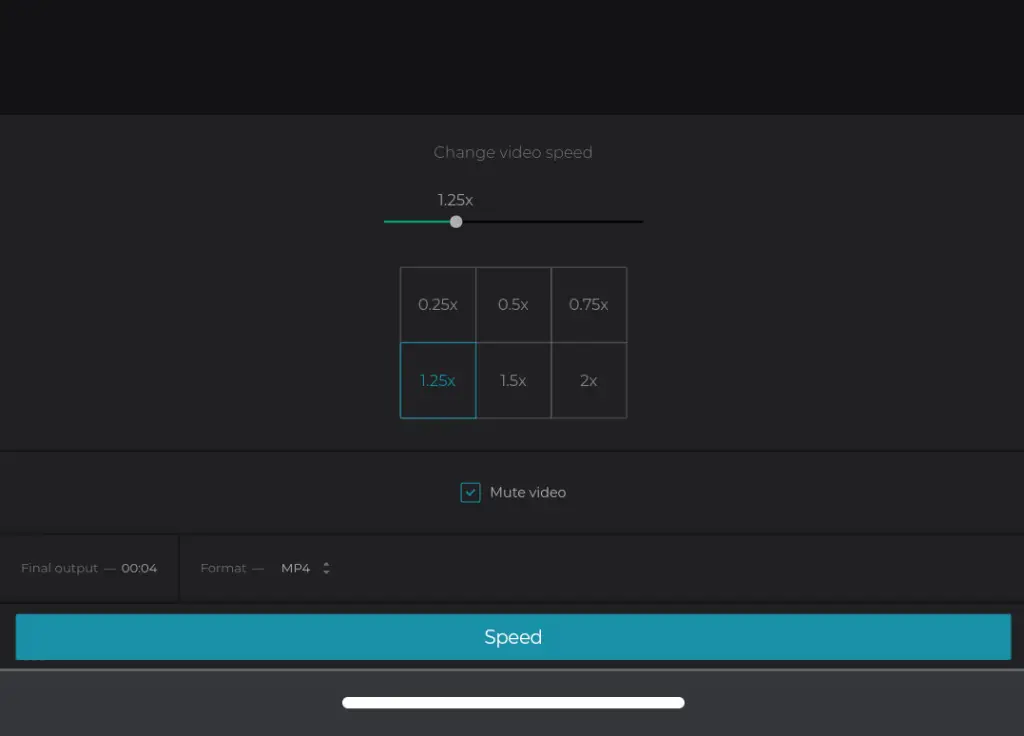Image resolution: width=1024 pixels, height=736 pixels.
Task: Click the Change video speed heading
Action: (513, 152)
